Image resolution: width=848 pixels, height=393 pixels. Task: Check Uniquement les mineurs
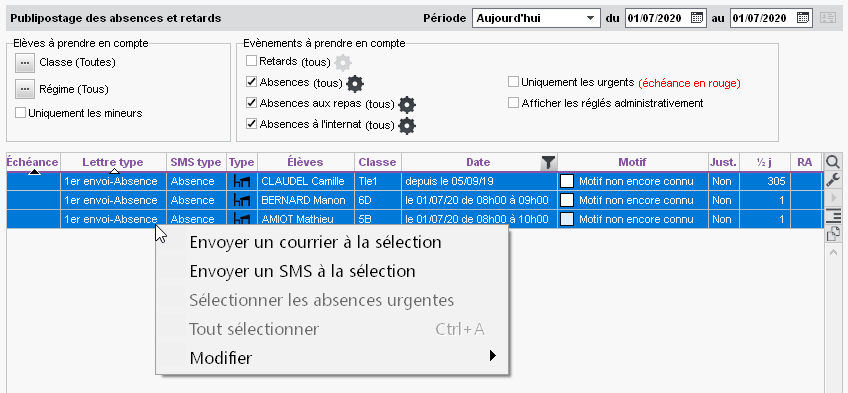(x=20, y=113)
